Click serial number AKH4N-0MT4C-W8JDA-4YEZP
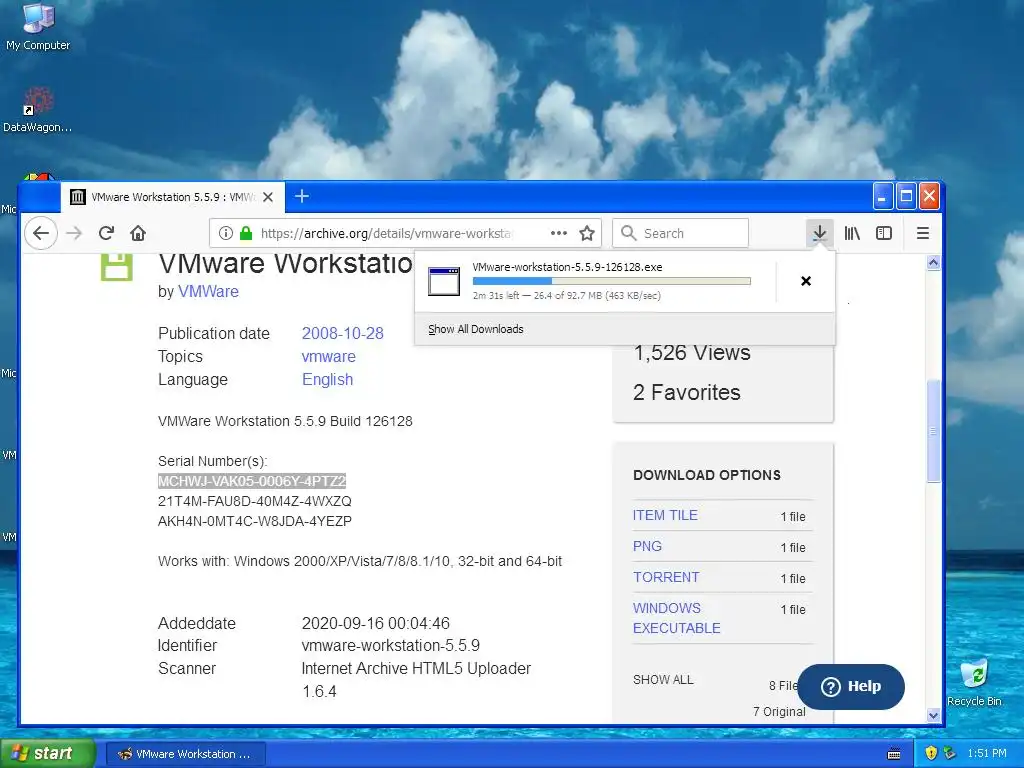1024x768 pixels. (x=255, y=521)
